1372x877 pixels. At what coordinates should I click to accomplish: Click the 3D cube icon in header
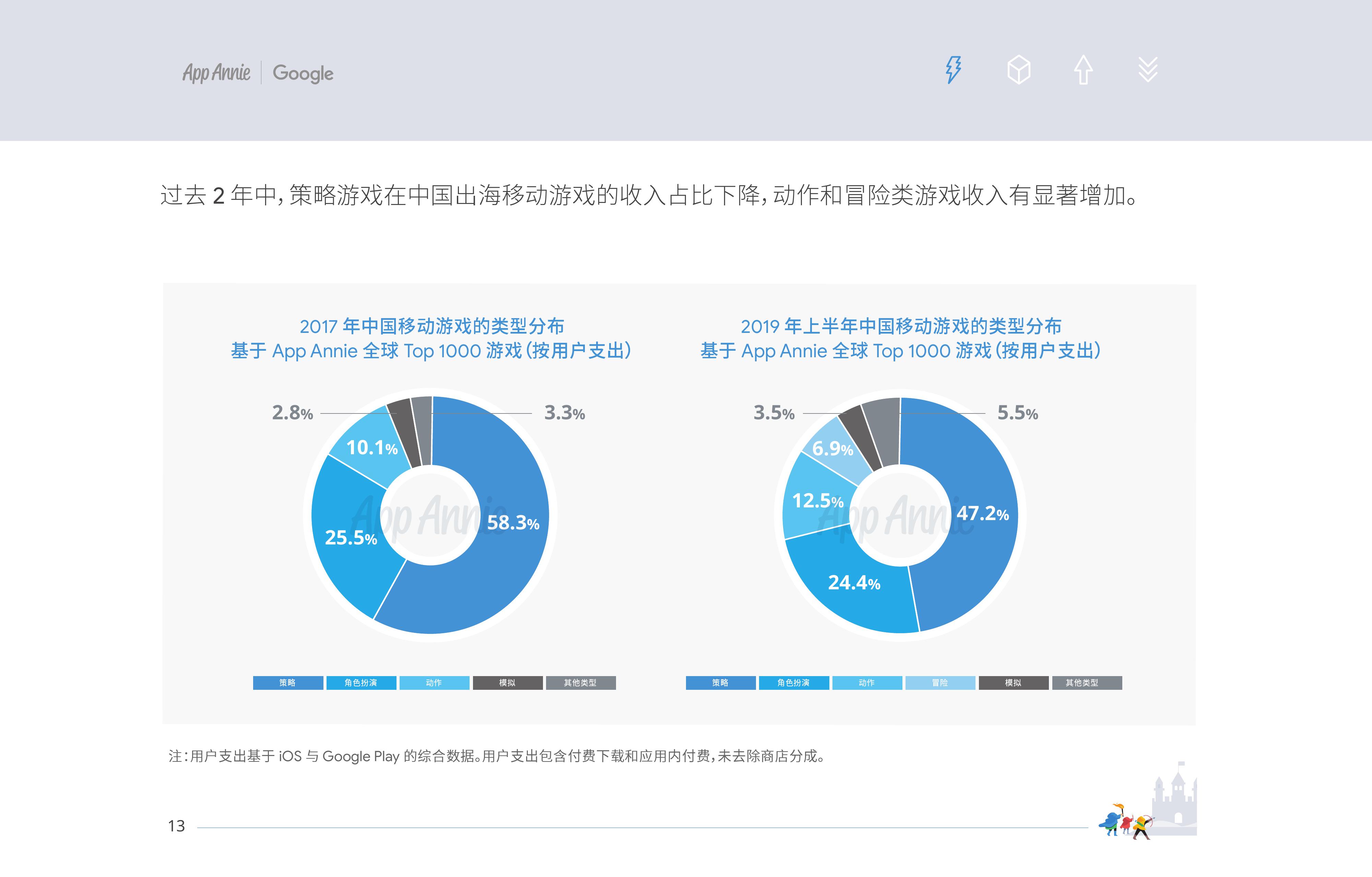point(1019,70)
